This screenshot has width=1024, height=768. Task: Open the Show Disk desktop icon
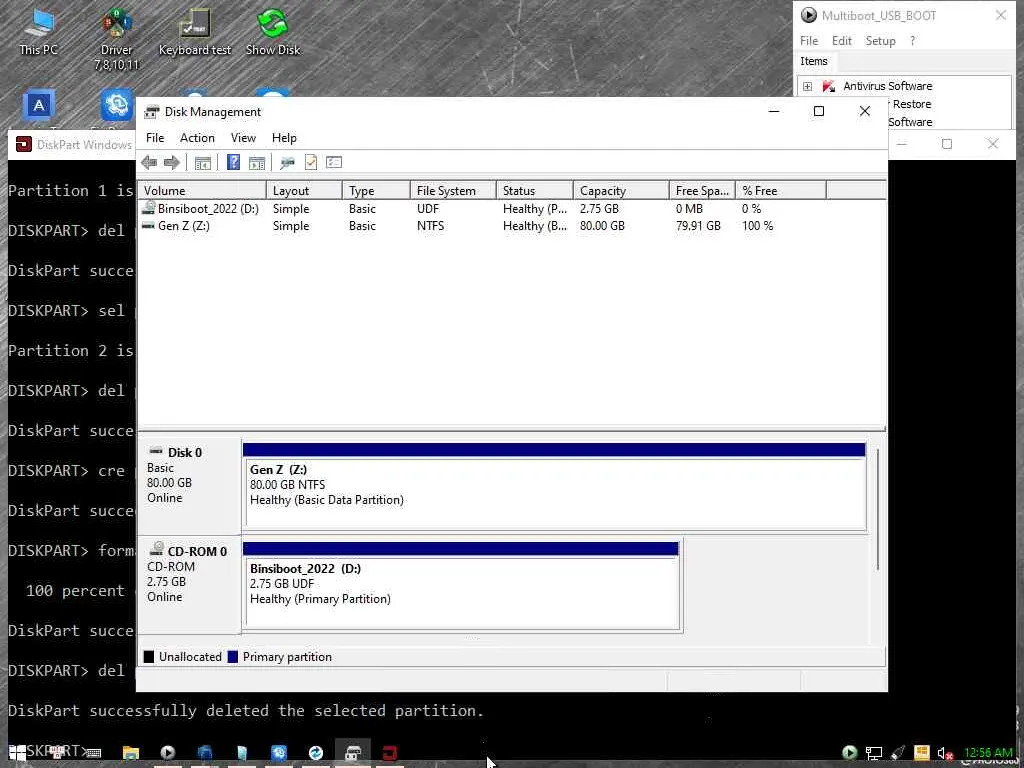coord(273,32)
